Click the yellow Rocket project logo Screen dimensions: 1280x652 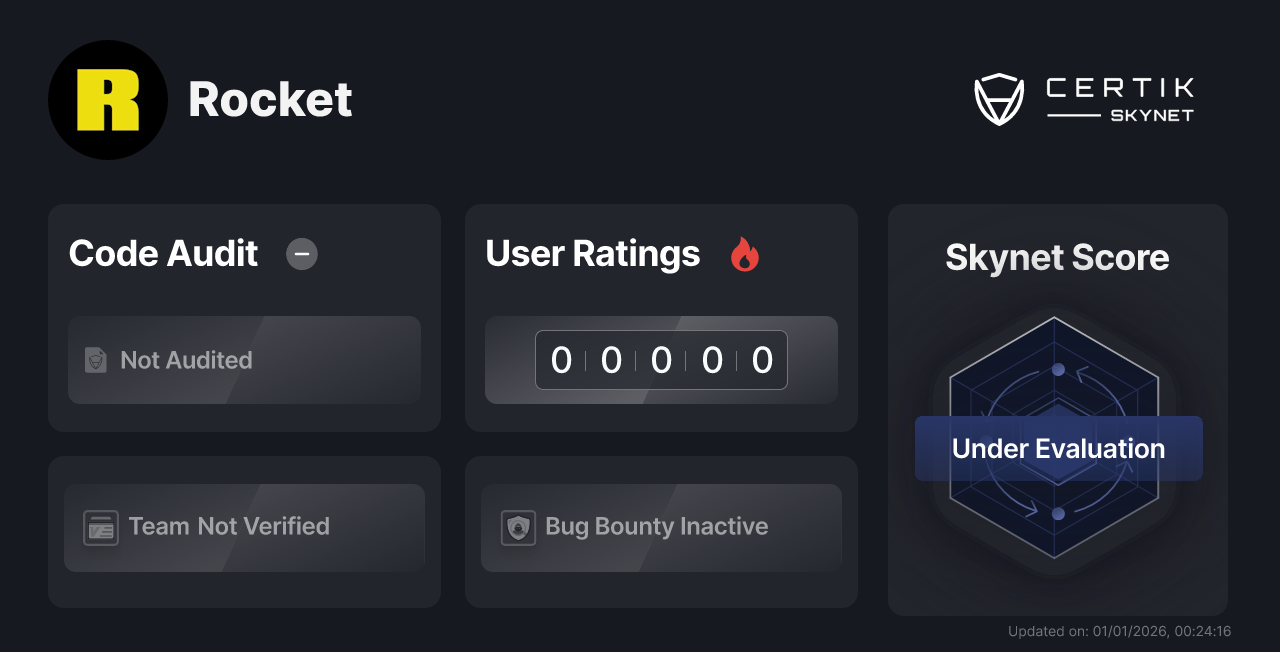(108, 100)
